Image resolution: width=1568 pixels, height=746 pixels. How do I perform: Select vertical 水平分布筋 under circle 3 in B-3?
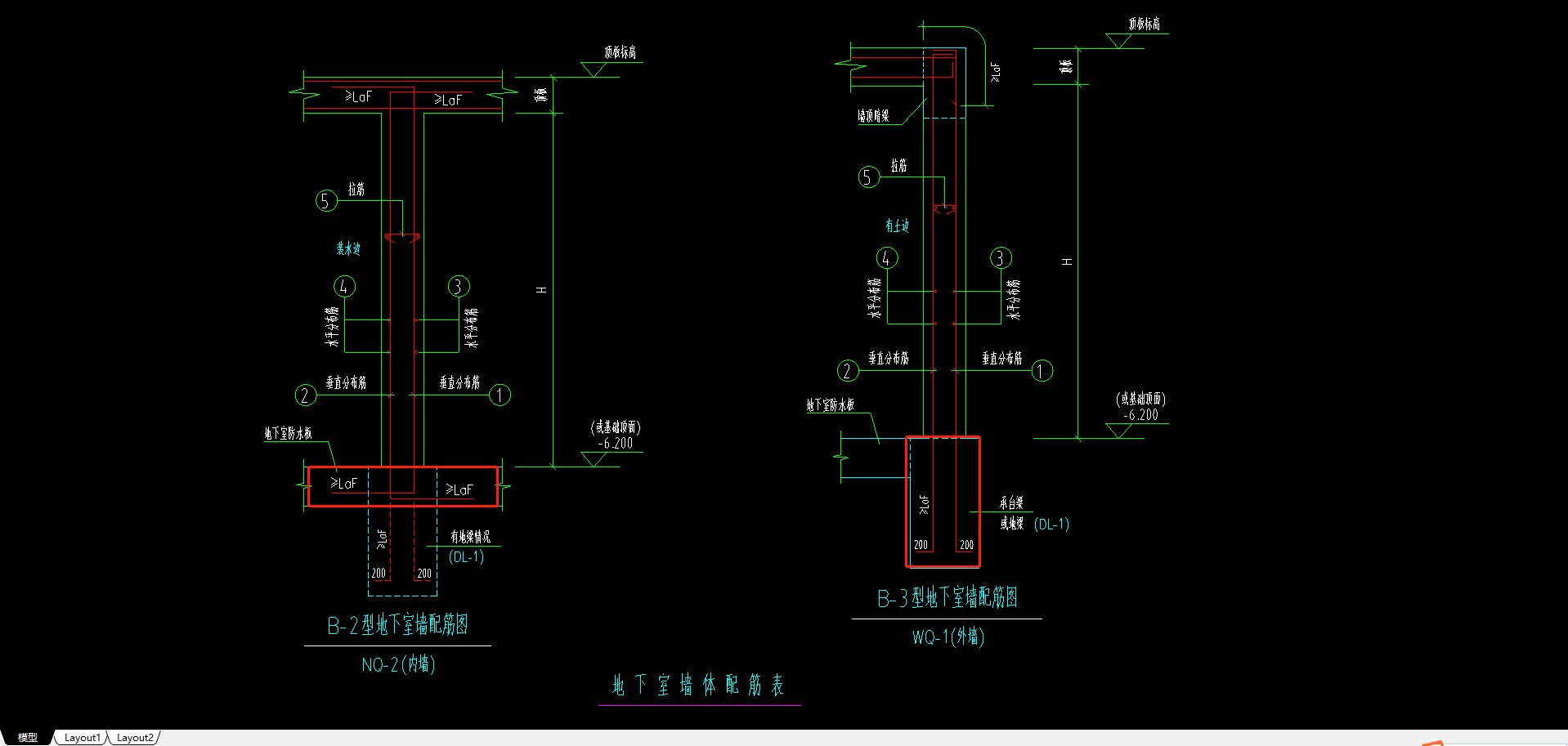point(1014,299)
